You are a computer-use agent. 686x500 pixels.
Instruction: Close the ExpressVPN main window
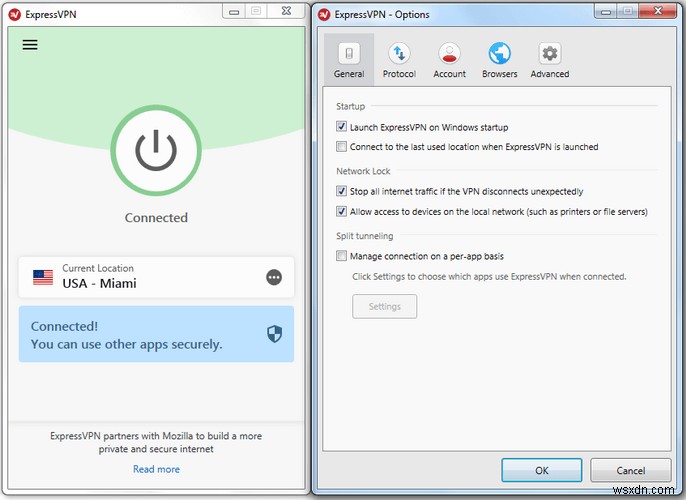click(286, 11)
